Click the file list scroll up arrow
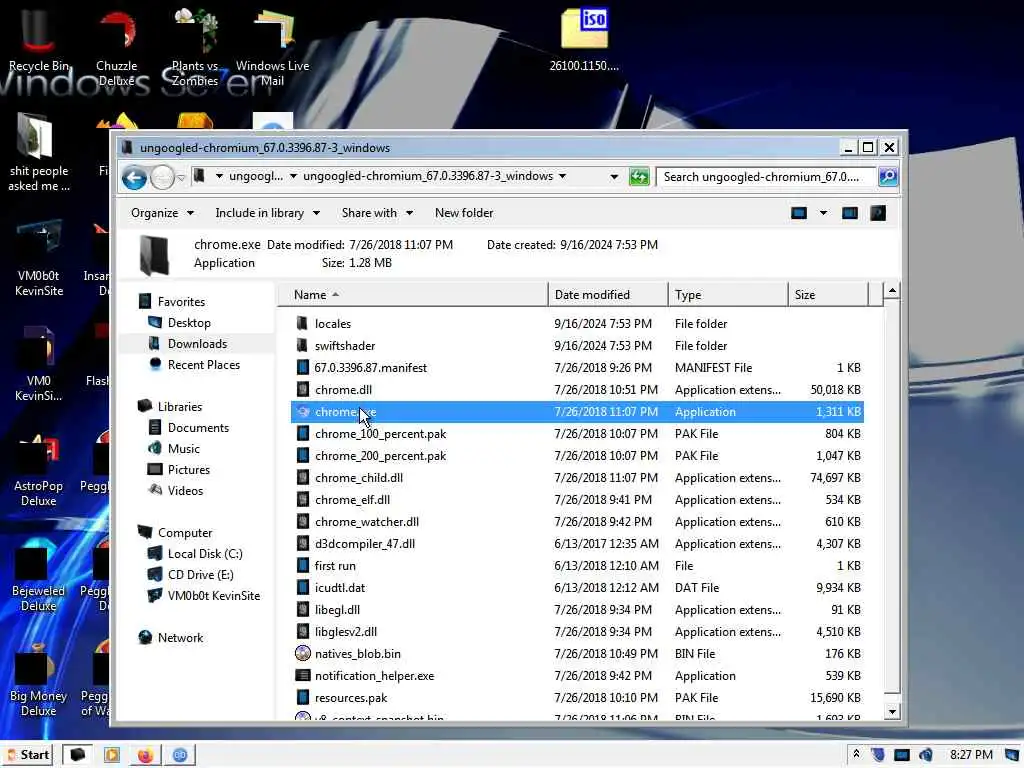Screen dimensions: 1024x768 892,291
